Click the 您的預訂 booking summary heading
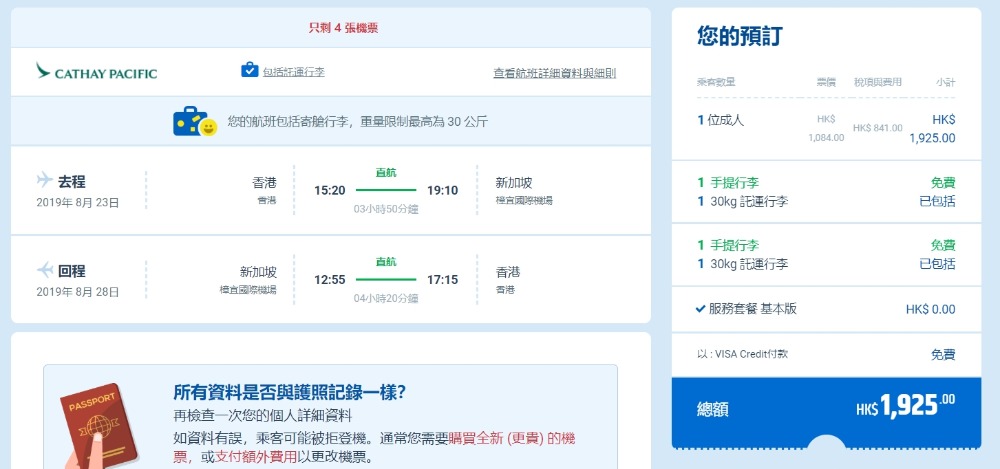This screenshot has height=469, width=1000. [x=739, y=37]
